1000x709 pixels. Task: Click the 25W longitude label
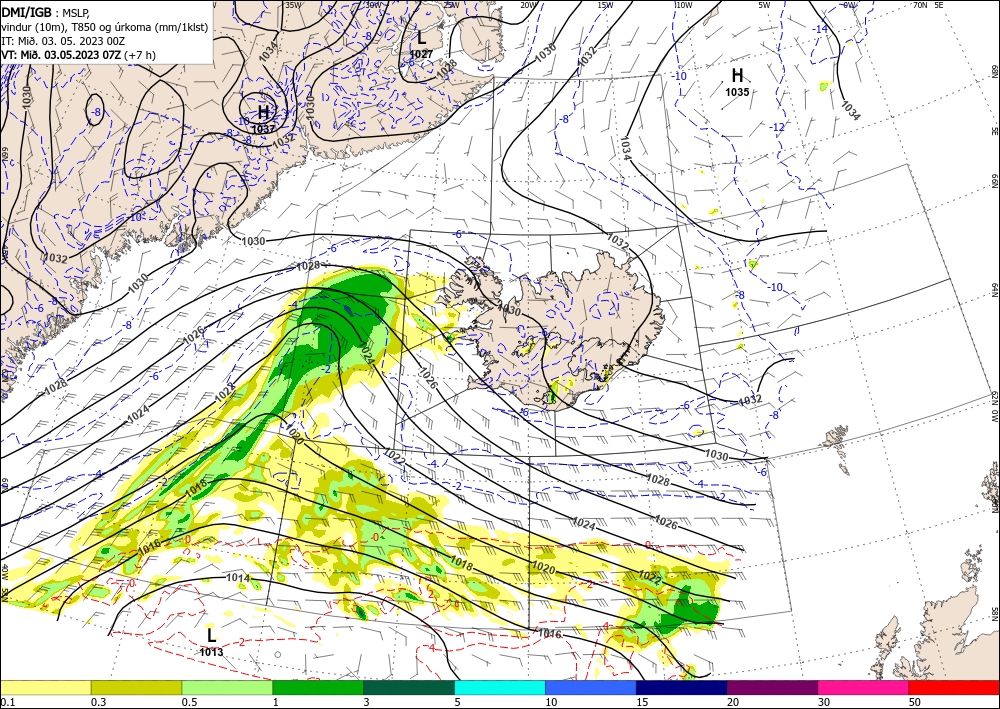click(450, 5)
